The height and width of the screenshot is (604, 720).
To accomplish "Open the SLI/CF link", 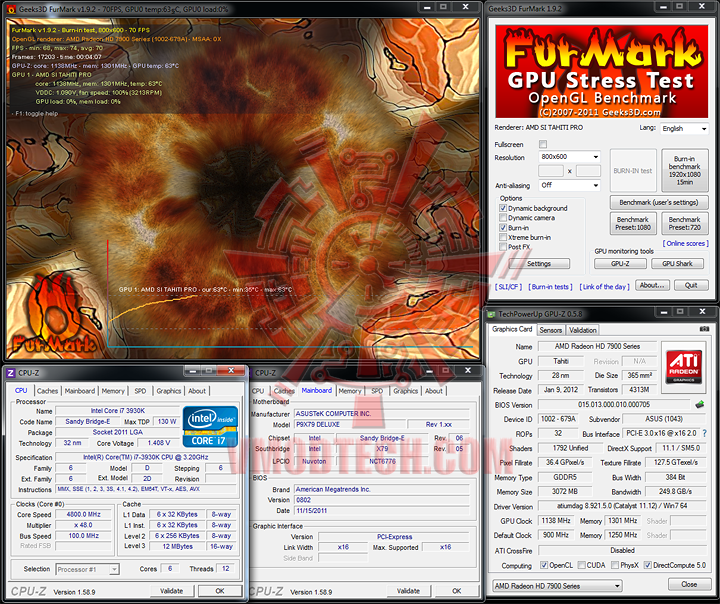I will (508, 287).
